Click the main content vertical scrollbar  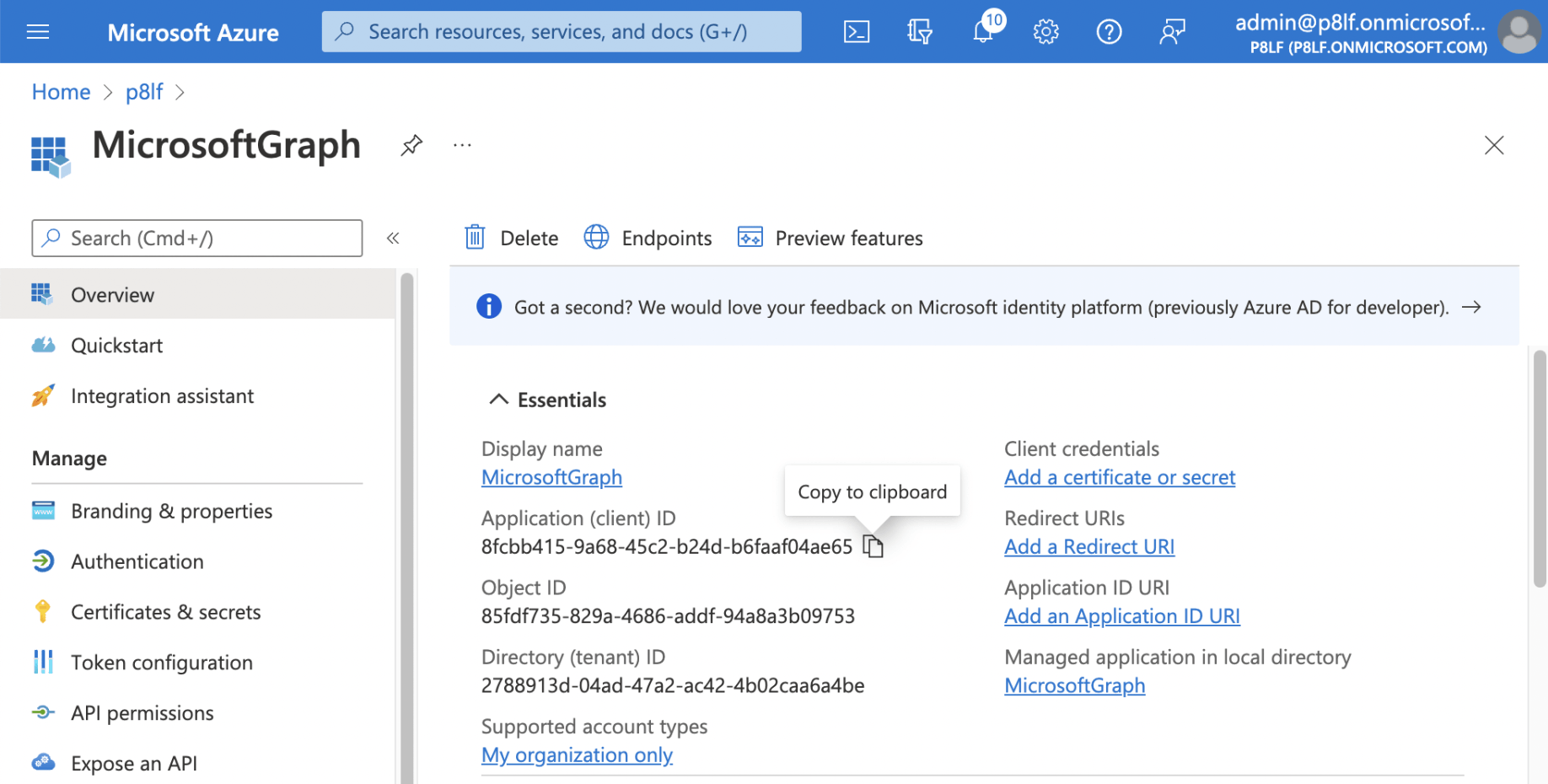(x=1540, y=469)
